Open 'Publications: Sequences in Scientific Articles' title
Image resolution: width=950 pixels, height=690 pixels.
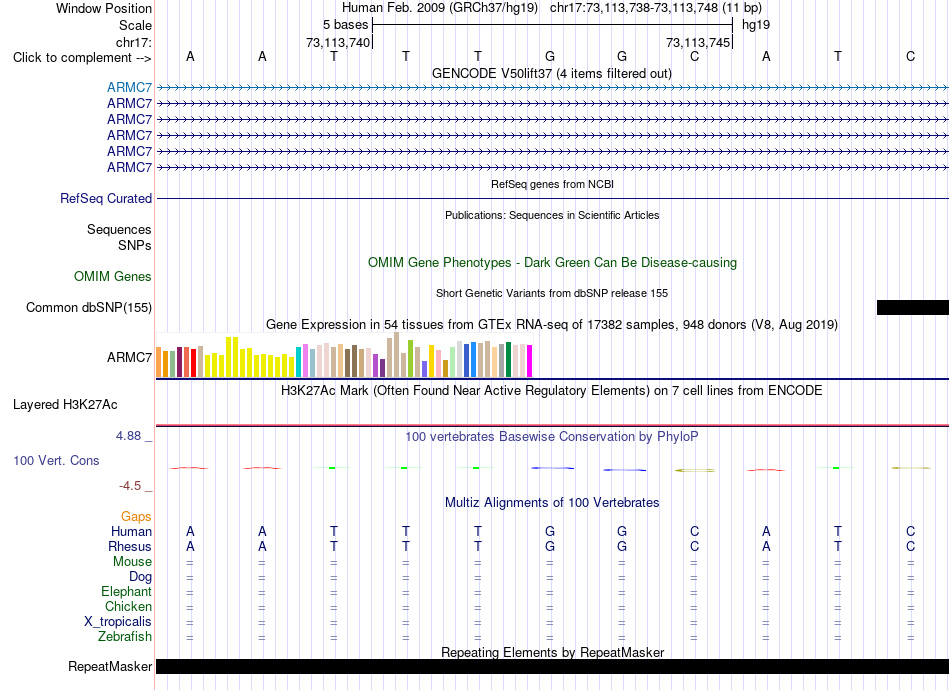[552, 215]
